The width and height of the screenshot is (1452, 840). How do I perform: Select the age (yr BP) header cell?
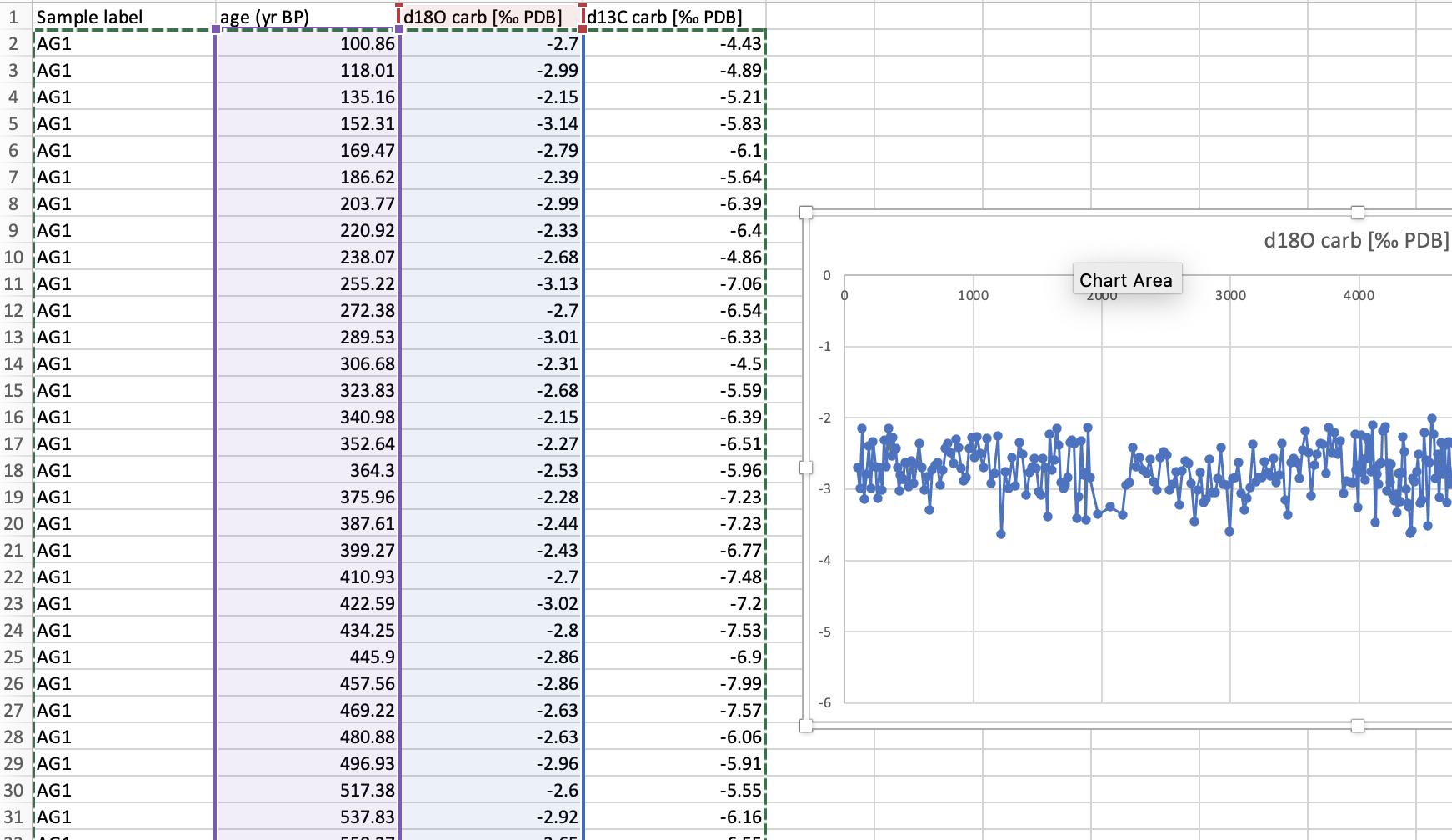point(308,17)
